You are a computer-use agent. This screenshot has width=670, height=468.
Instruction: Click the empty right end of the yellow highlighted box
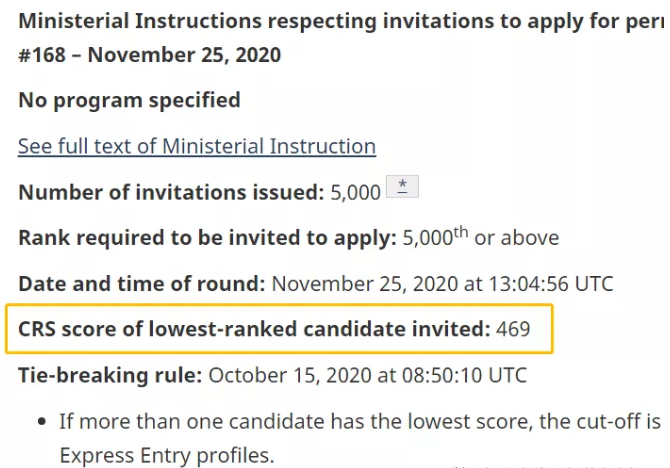point(542,329)
